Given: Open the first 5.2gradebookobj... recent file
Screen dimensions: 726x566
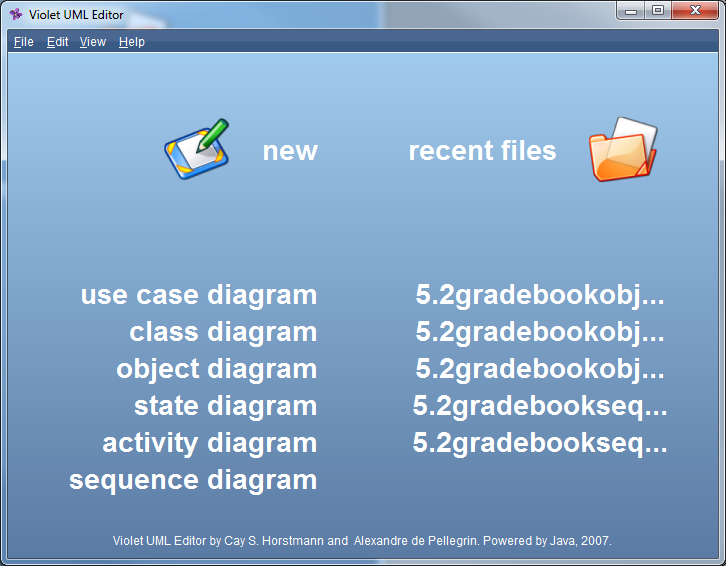Looking at the screenshot, I should [x=540, y=295].
